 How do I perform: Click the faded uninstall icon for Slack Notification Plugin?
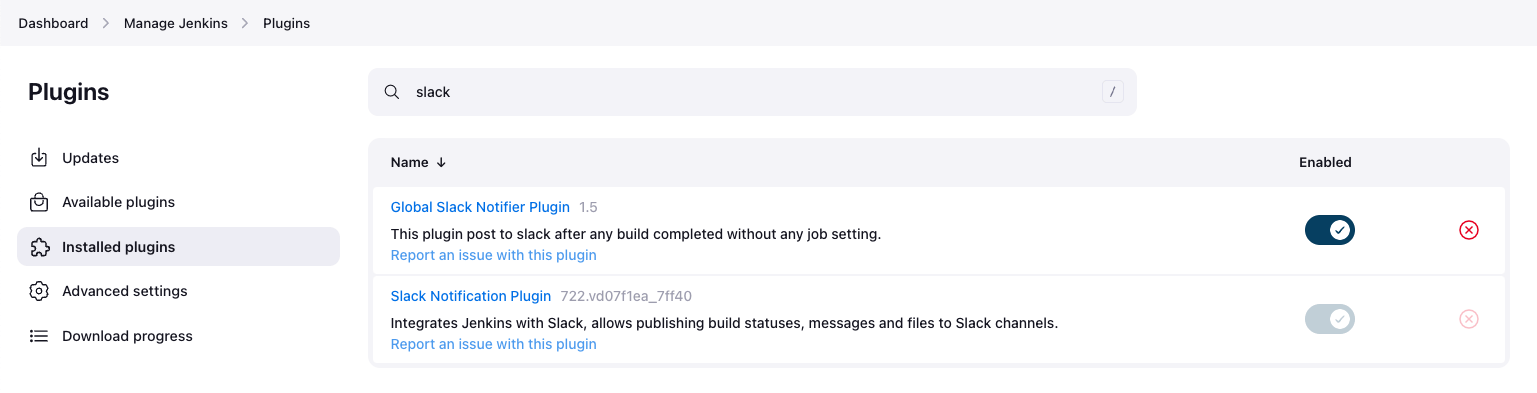1468,319
